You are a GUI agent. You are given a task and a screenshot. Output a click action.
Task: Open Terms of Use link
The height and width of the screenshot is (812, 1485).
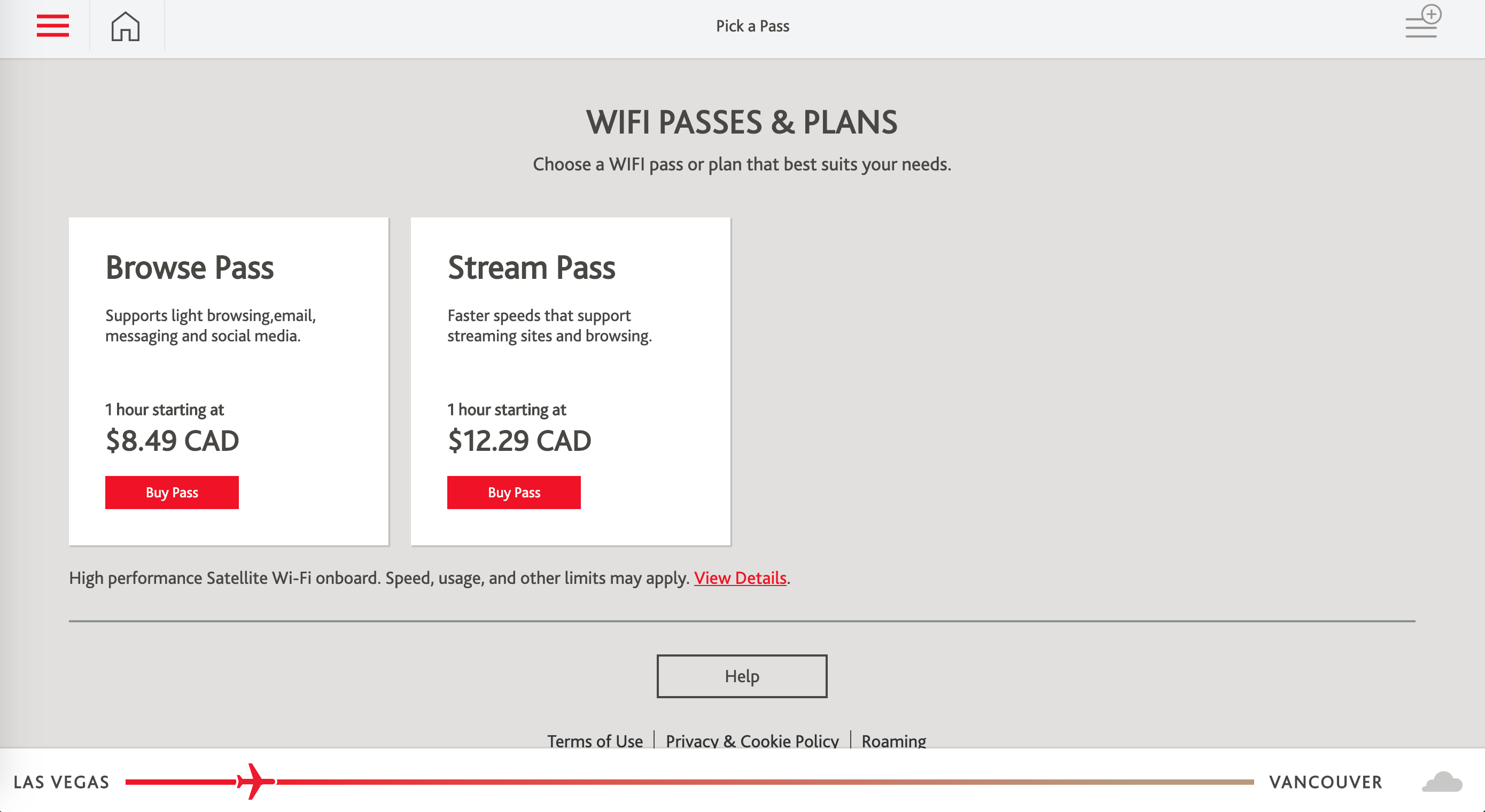(594, 740)
